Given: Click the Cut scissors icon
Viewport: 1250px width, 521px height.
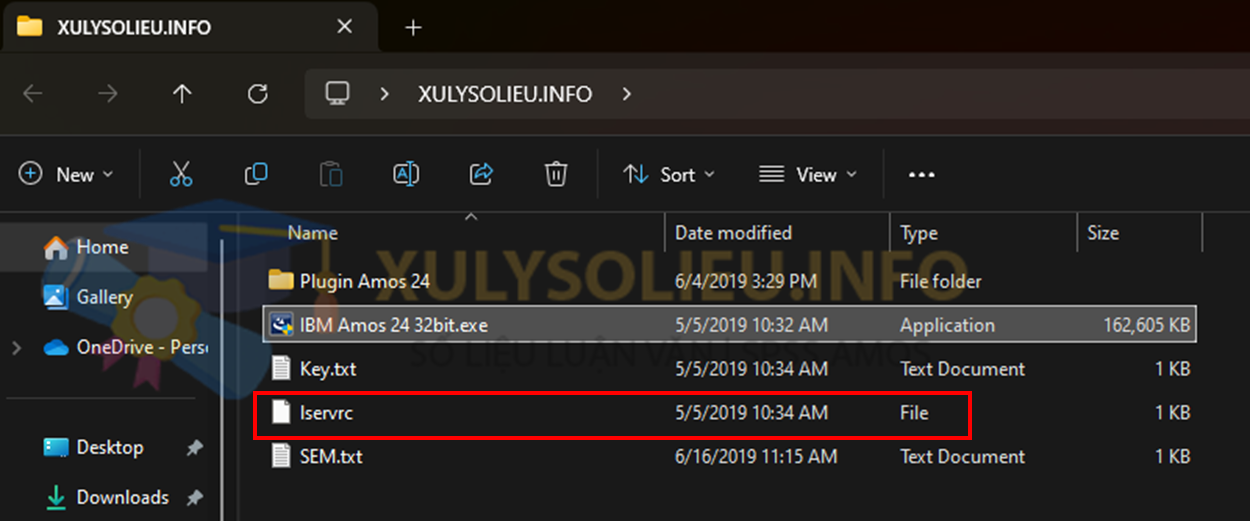Looking at the screenshot, I should 181,174.
